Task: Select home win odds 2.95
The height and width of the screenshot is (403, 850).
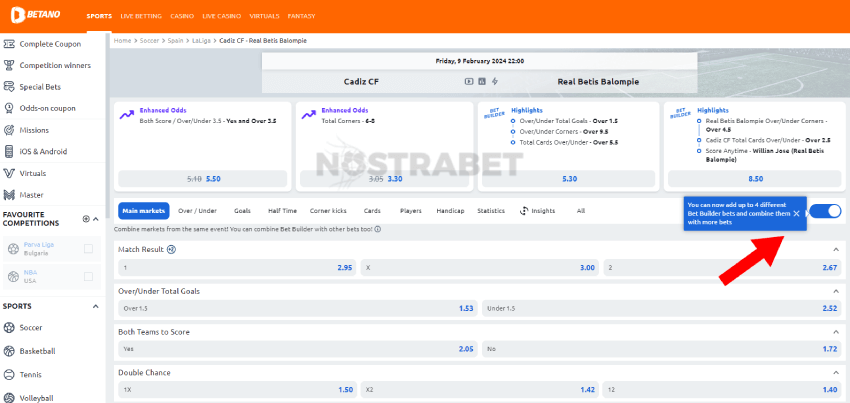Action: click(x=237, y=267)
